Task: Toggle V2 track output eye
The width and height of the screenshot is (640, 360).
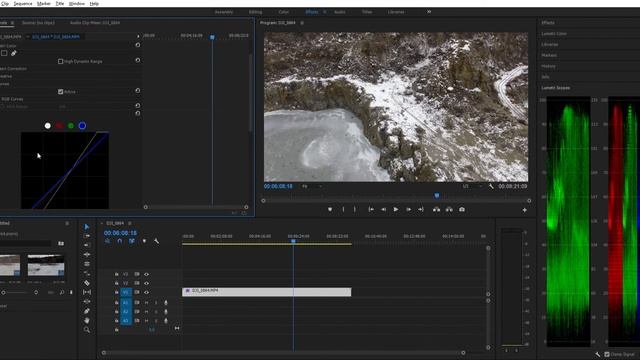Action: coord(146,283)
